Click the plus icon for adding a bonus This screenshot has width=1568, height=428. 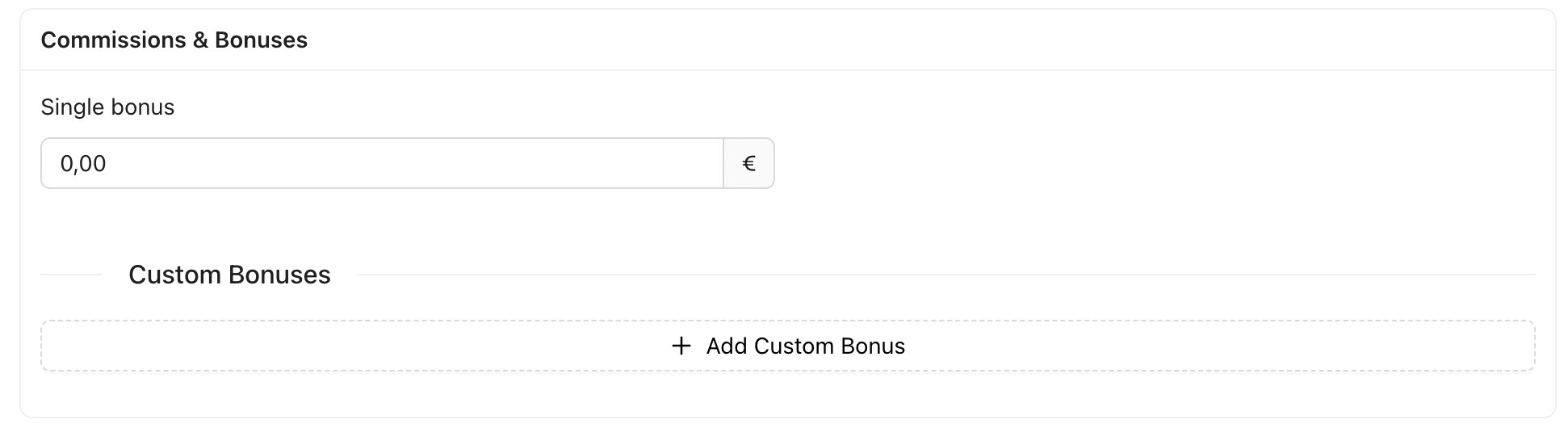(x=681, y=346)
